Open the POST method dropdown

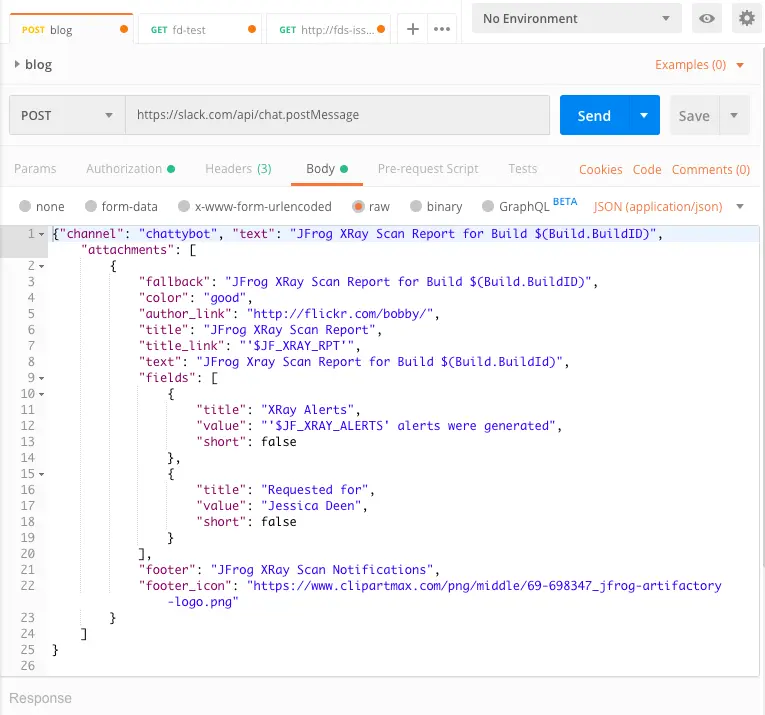coord(67,115)
